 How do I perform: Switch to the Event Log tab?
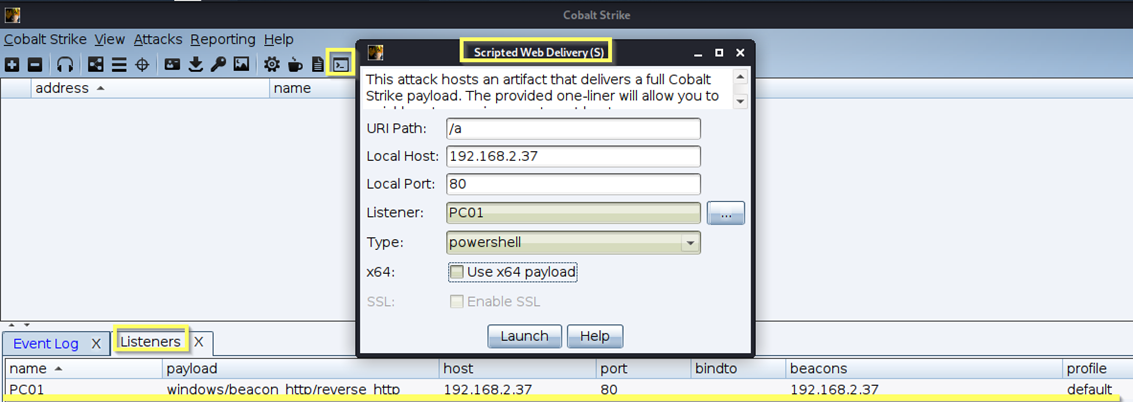point(46,343)
